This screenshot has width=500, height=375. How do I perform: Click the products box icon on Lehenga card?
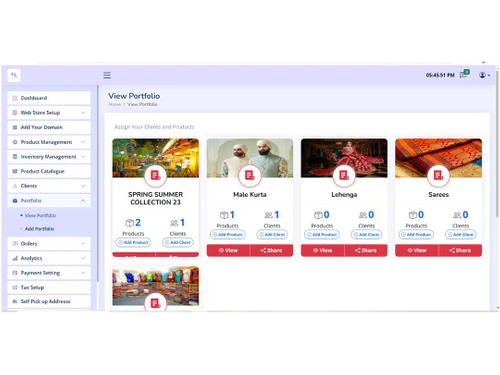(318, 215)
